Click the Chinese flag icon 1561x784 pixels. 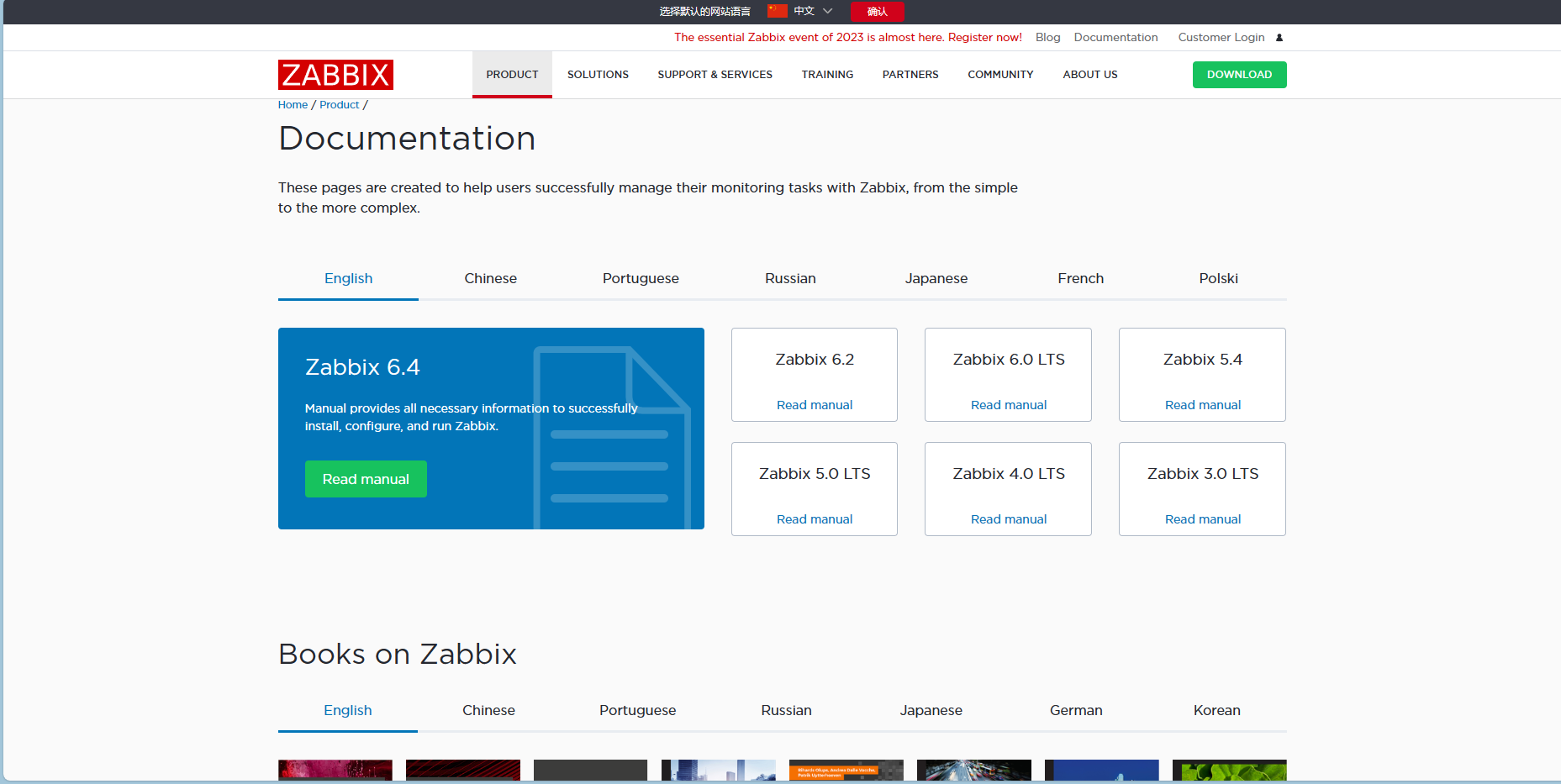pyautogui.click(x=778, y=11)
